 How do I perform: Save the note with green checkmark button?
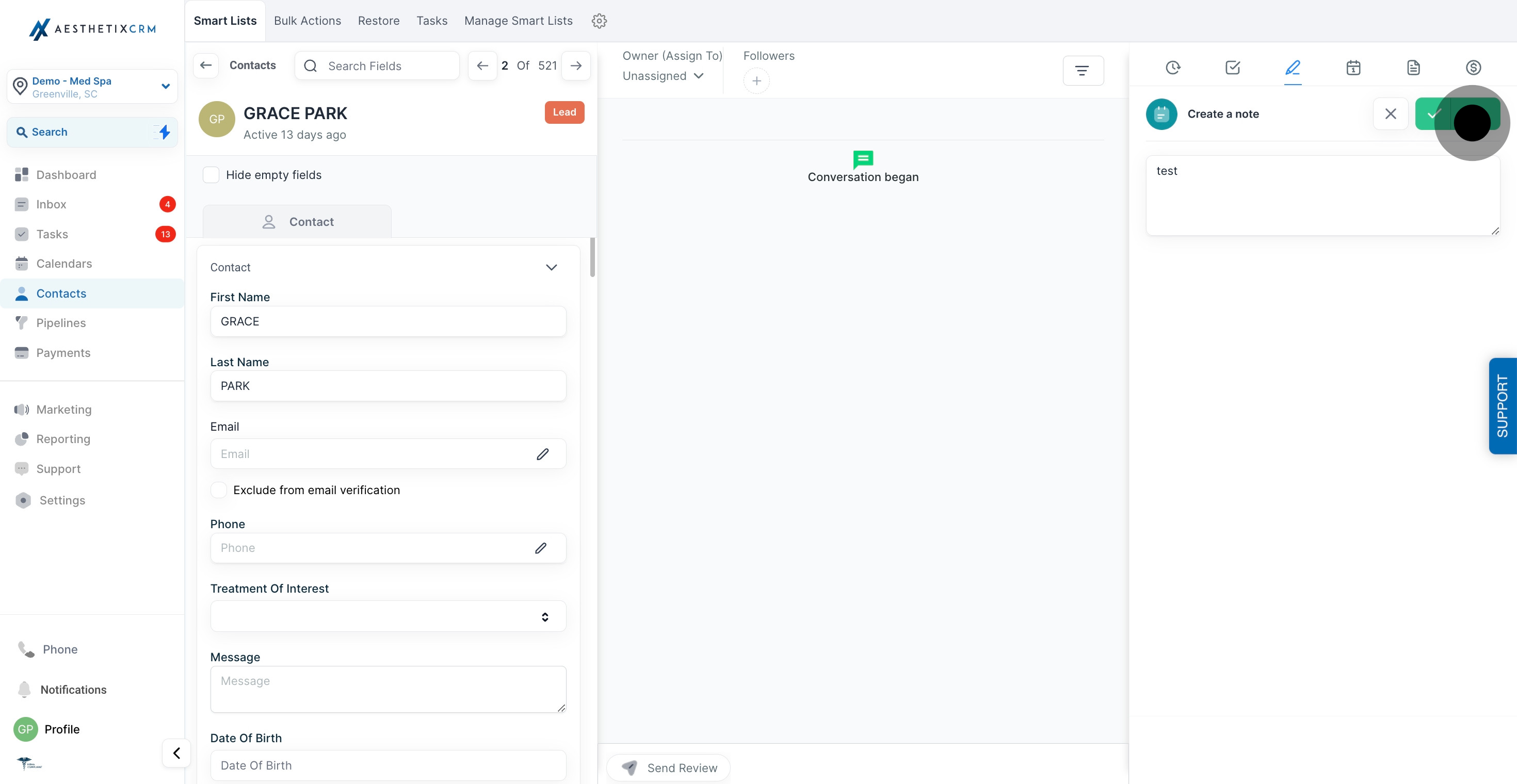[1457, 113]
